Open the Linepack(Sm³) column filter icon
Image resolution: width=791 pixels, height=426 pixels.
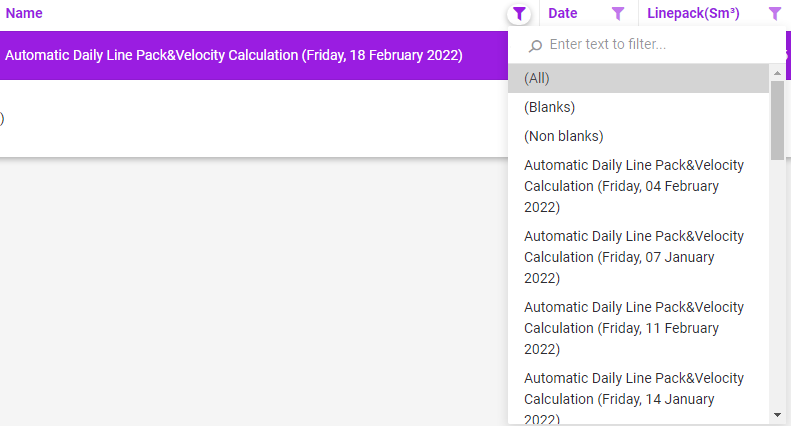click(x=775, y=14)
